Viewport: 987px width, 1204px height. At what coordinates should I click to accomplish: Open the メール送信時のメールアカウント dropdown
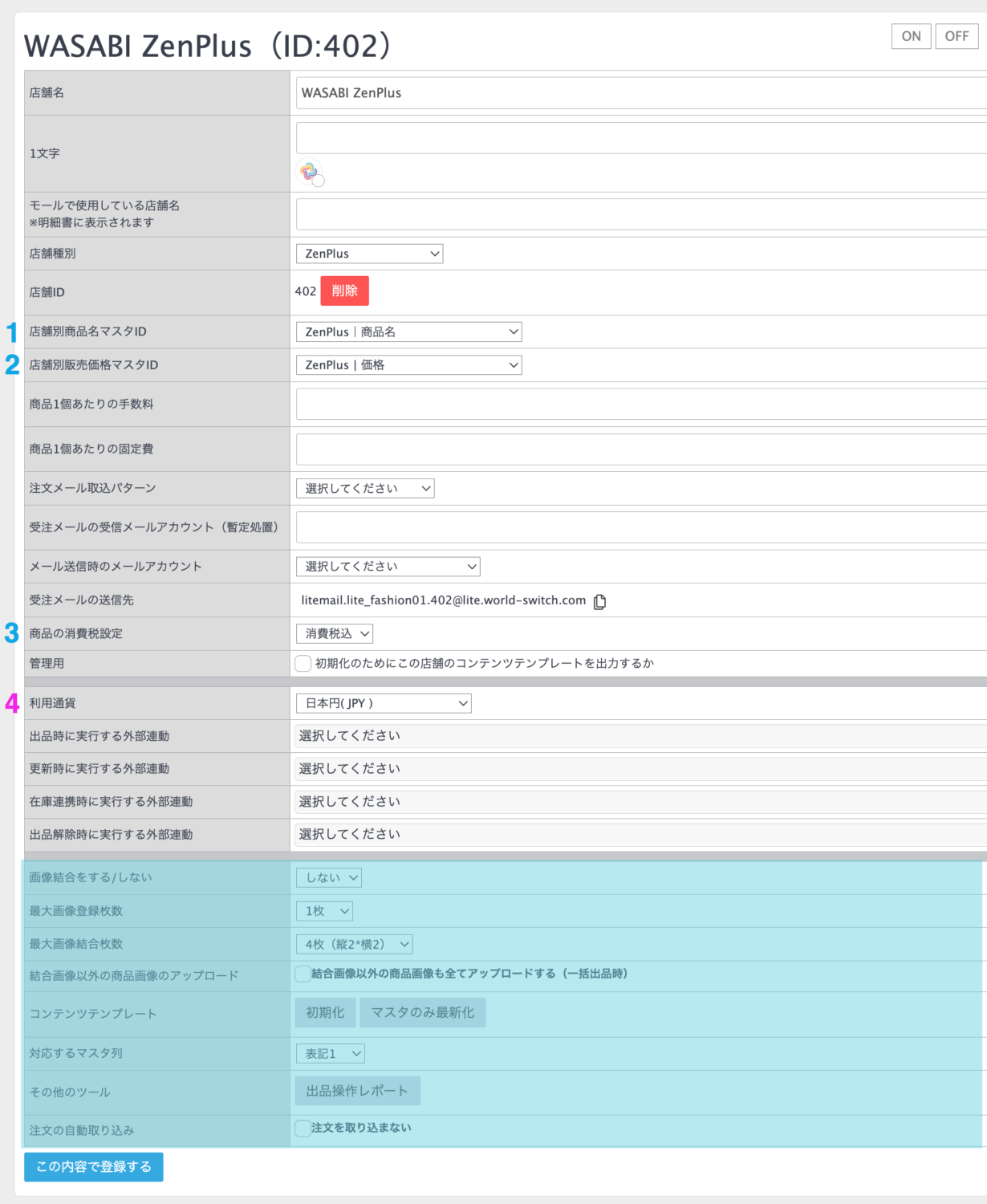point(388,567)
